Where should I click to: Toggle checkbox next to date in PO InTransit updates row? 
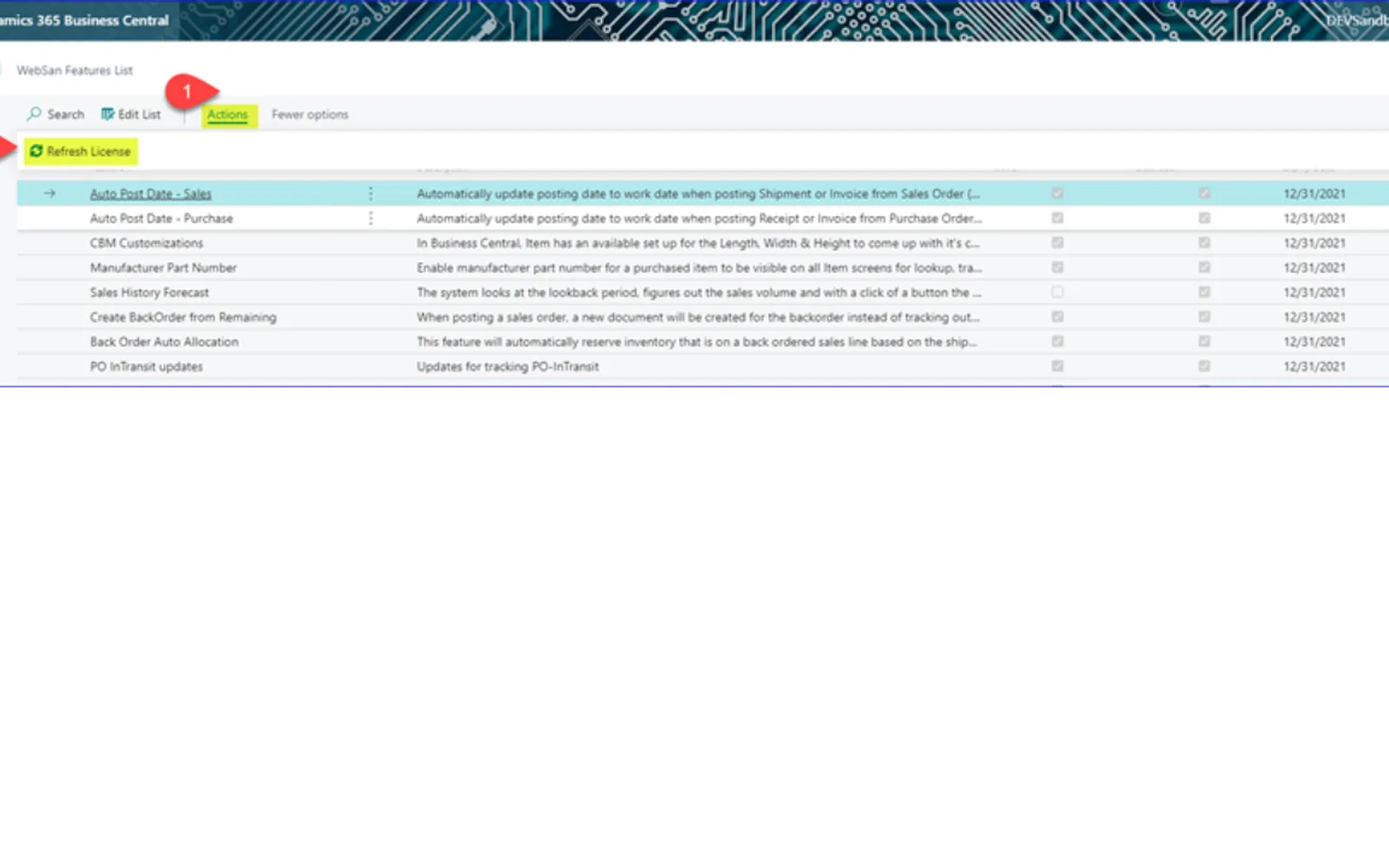1204,366
